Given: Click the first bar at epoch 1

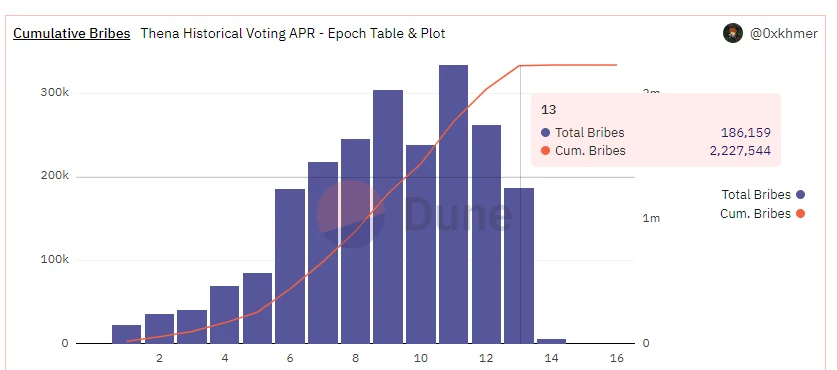Looking at the screenshot, I should click(x=127, y=334).
